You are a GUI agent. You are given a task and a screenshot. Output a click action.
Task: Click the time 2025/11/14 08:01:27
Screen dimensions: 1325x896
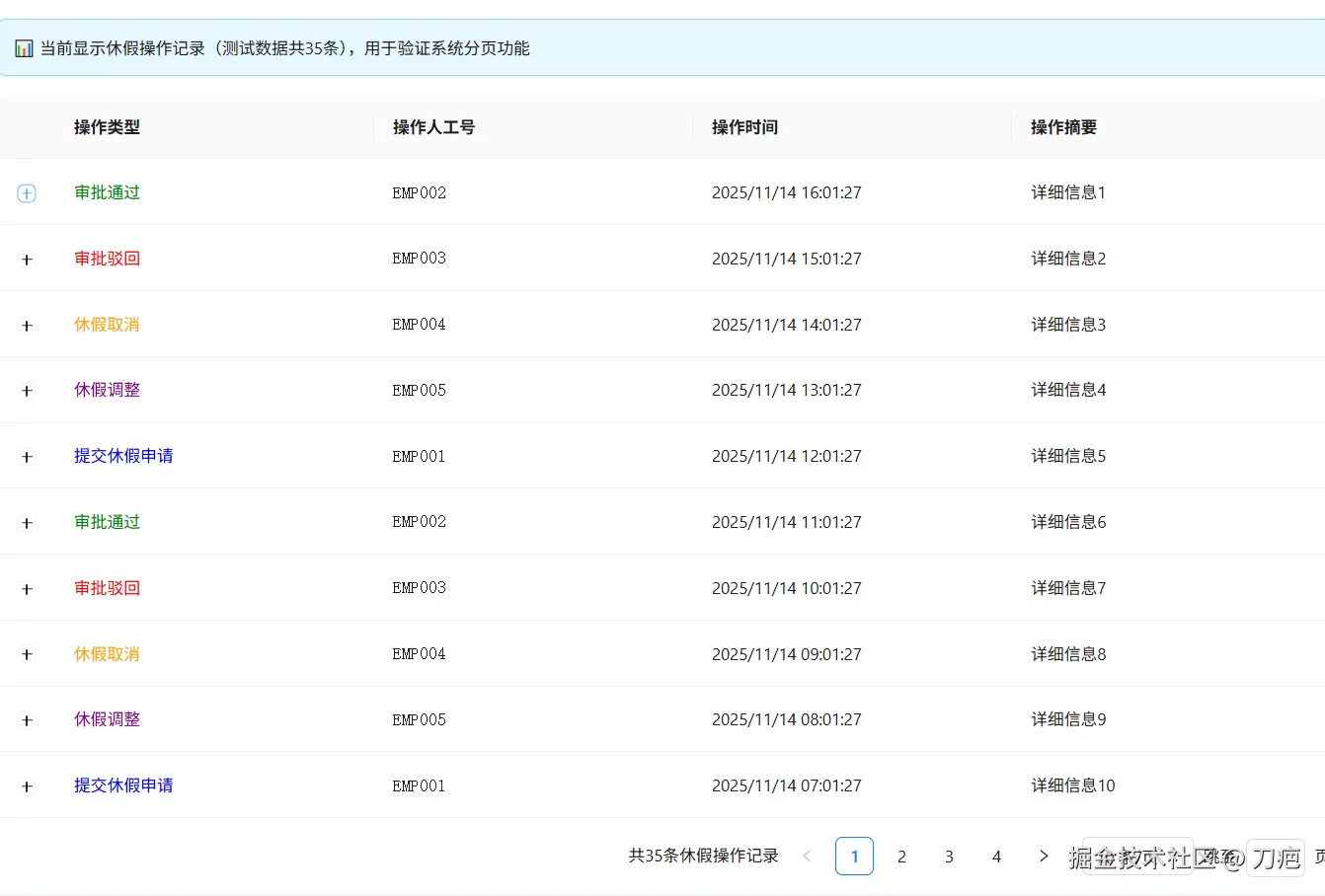click(787, 719)
